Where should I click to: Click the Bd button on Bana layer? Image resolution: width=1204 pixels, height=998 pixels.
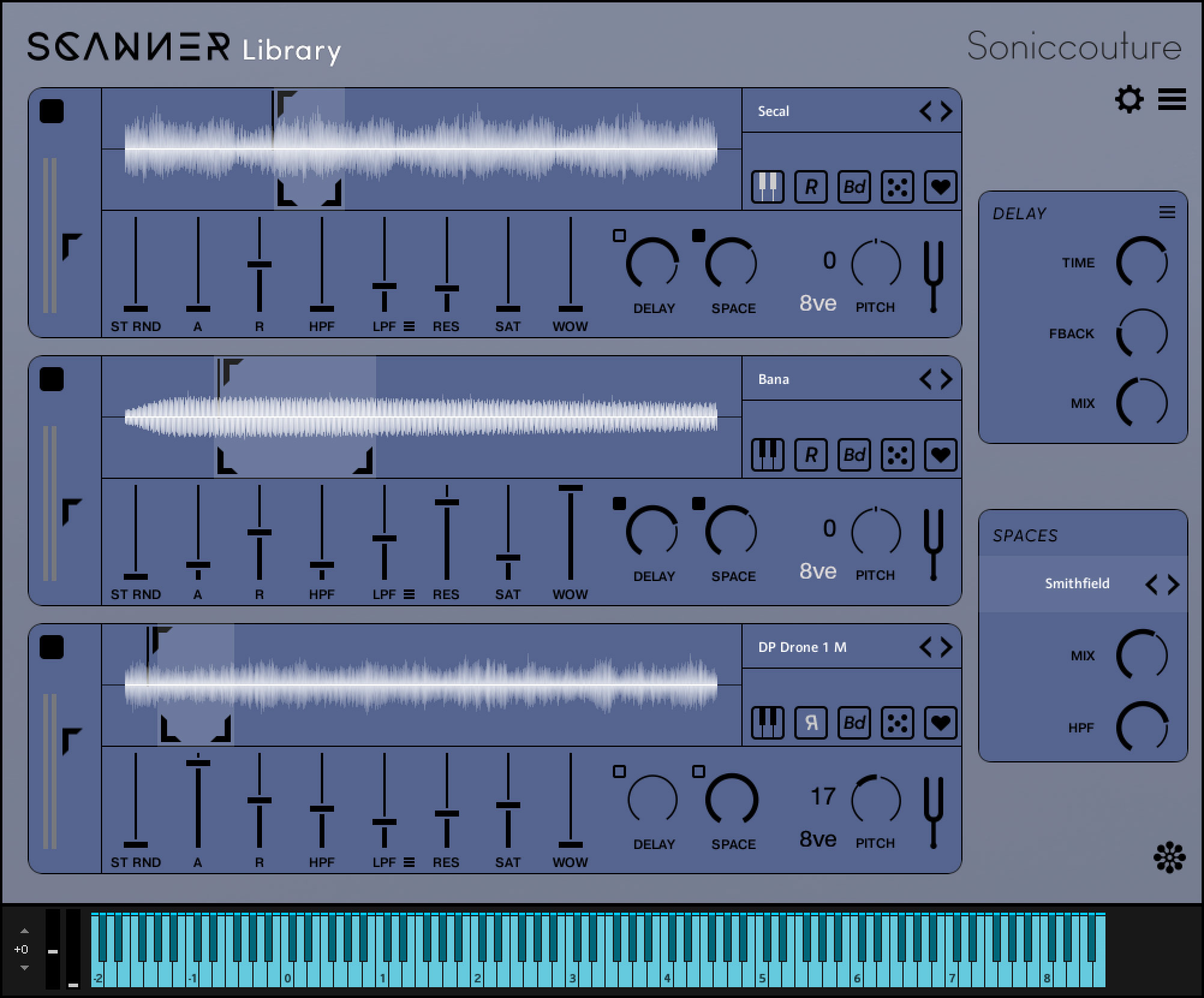854,455
